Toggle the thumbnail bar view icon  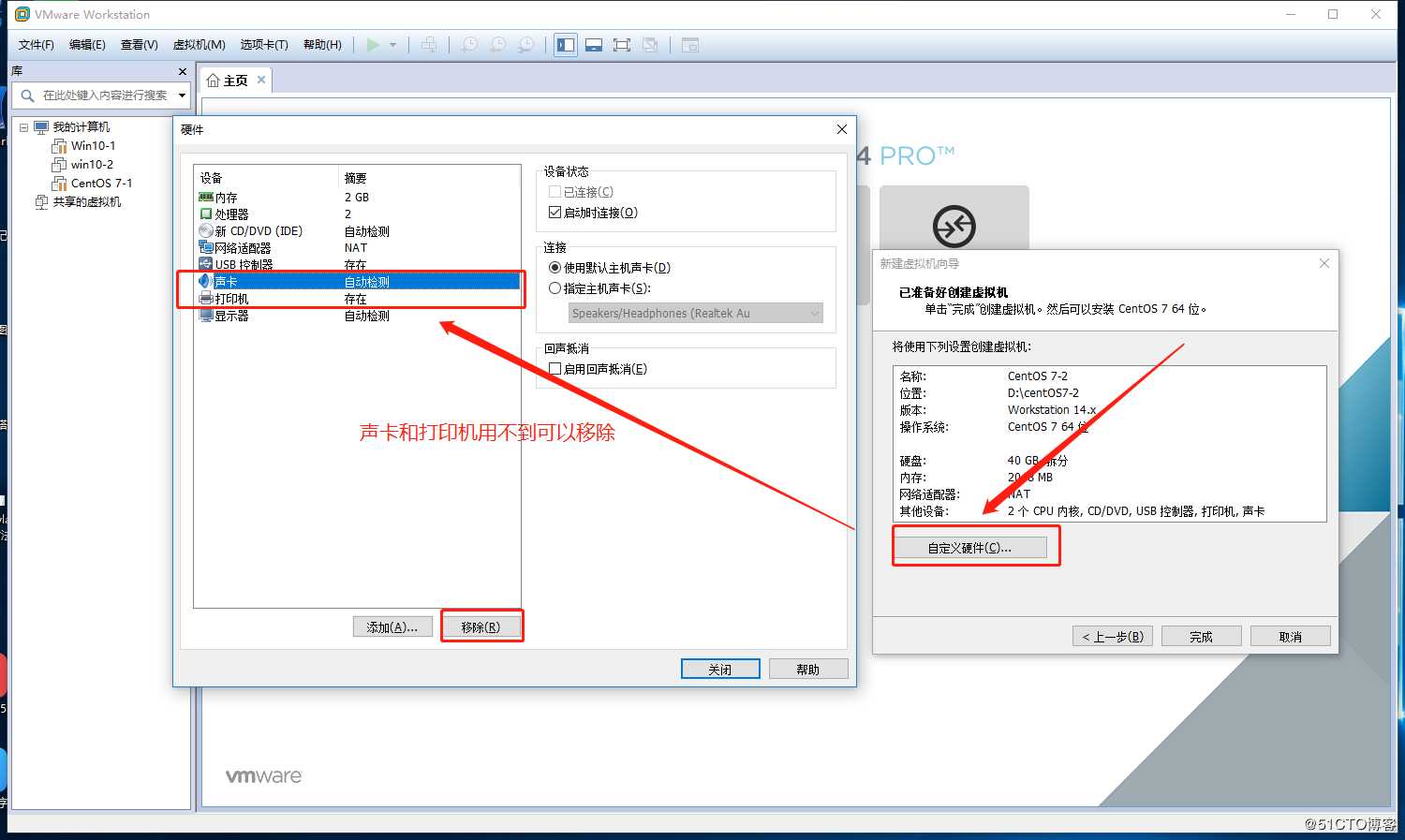(x=593, y=45)
